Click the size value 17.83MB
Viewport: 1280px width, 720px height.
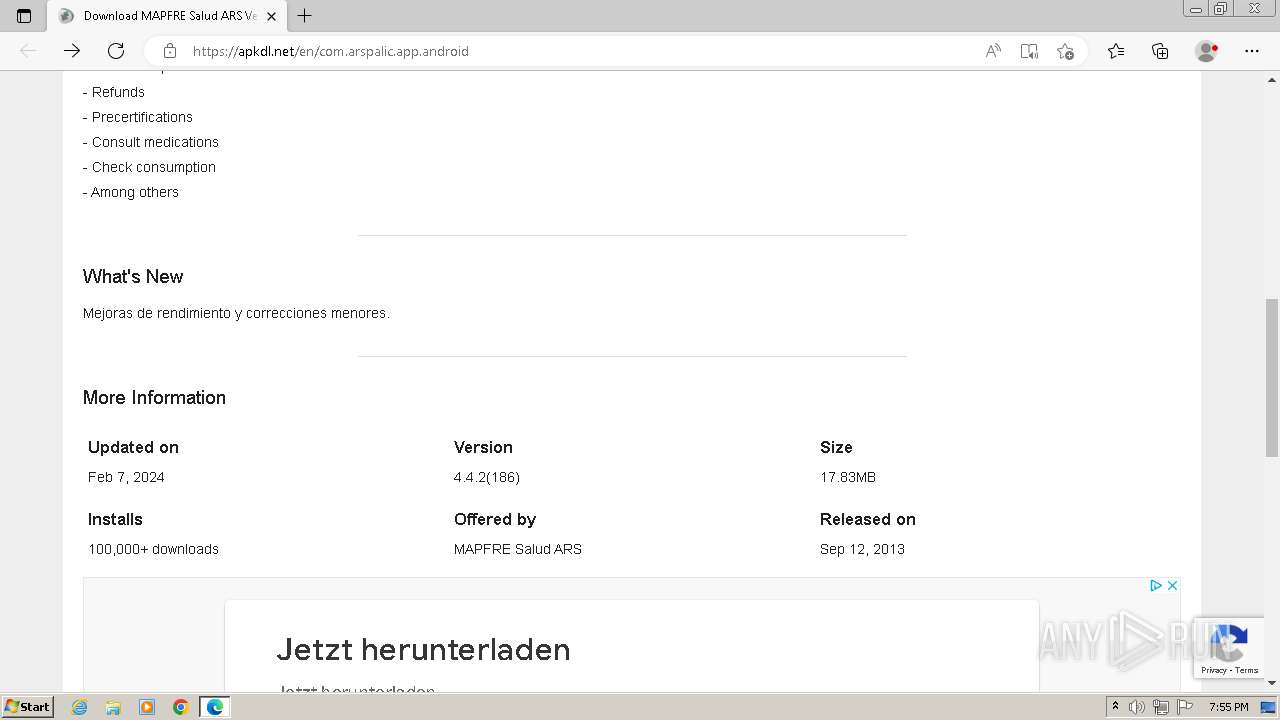[x=848, y=477]
